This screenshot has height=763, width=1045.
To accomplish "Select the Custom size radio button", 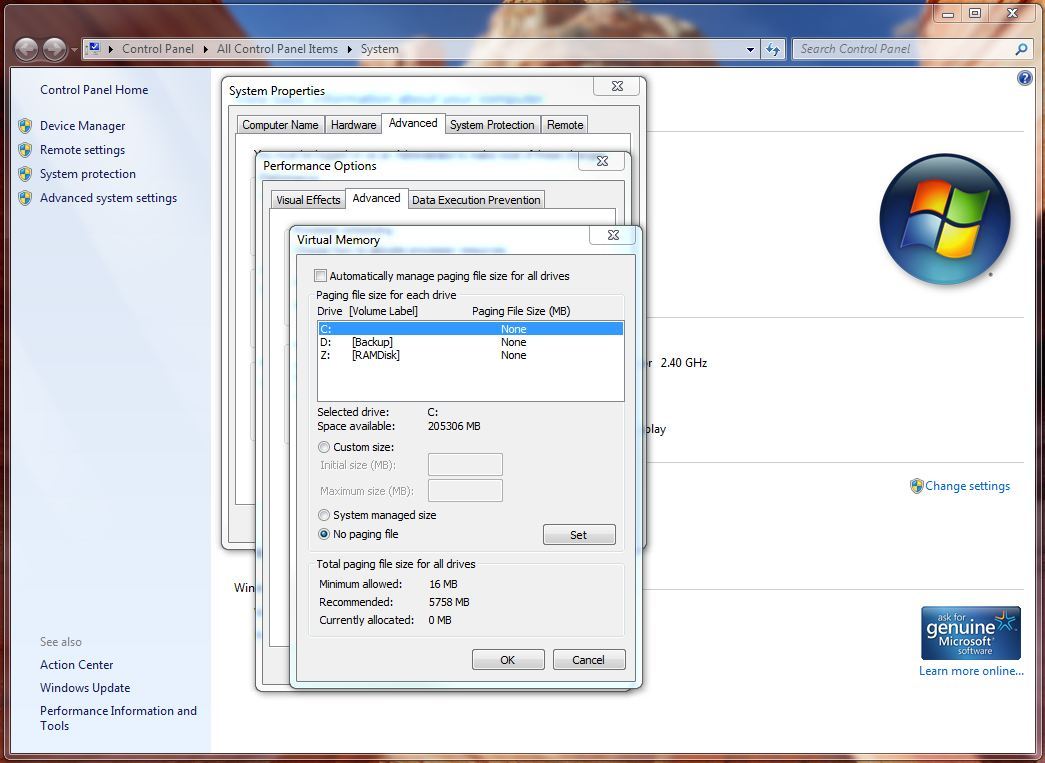I will pos(324,447).
